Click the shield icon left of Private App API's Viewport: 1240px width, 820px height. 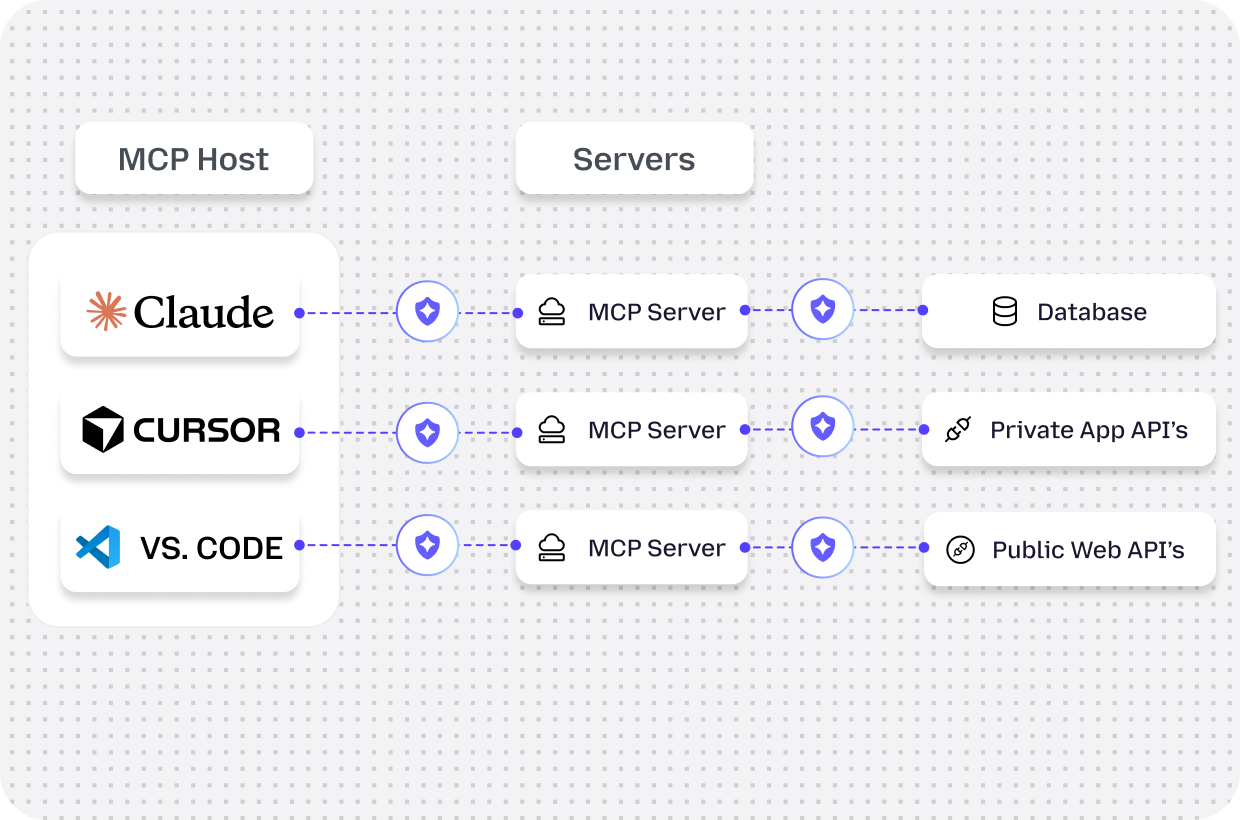822,427
